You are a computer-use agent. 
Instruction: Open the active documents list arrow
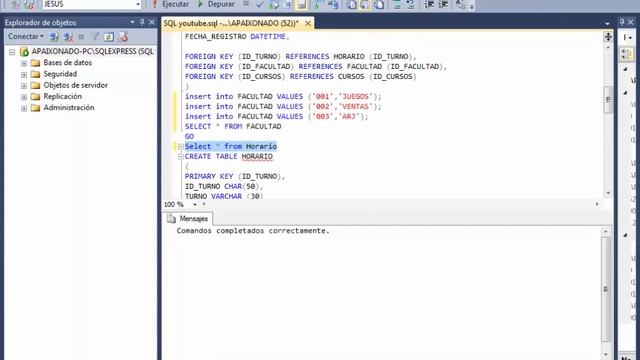coord(607,24)
